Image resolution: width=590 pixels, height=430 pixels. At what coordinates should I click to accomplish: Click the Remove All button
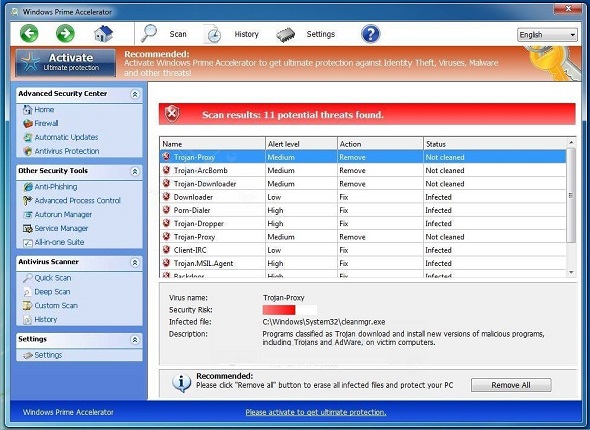pyautogui.click(x=511, y=385)
